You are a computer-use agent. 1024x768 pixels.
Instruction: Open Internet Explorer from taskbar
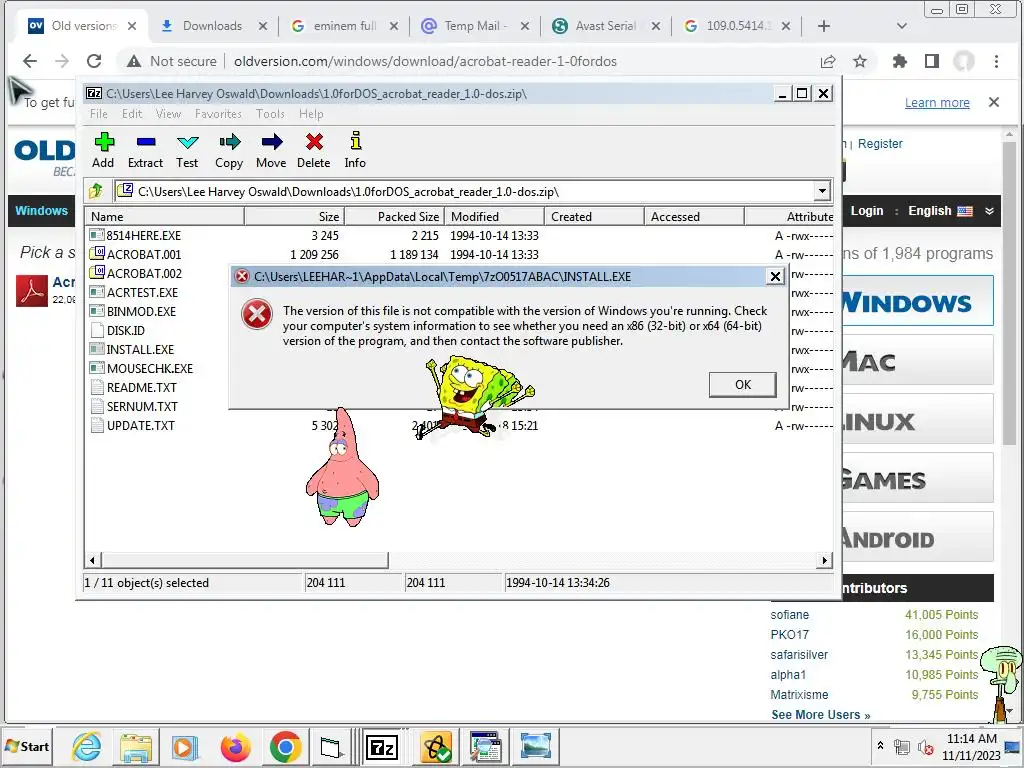click(87, 746)
